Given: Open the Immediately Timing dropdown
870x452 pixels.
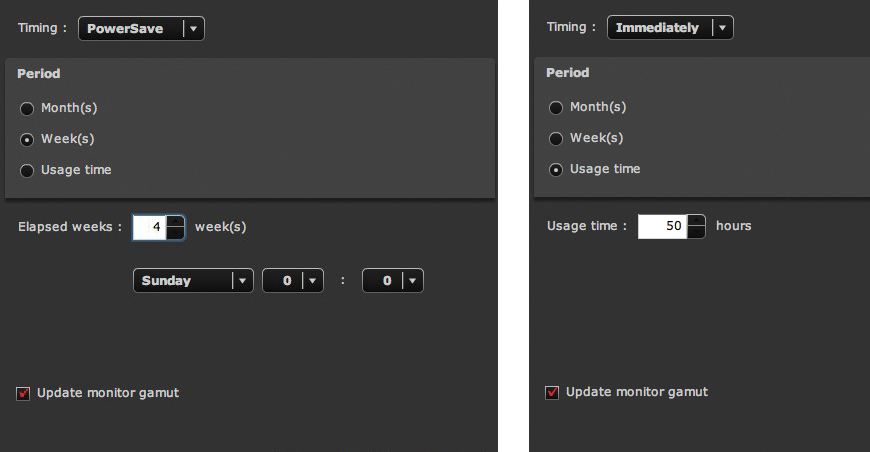Looking at the screenshot, I should tap(670, 28).
